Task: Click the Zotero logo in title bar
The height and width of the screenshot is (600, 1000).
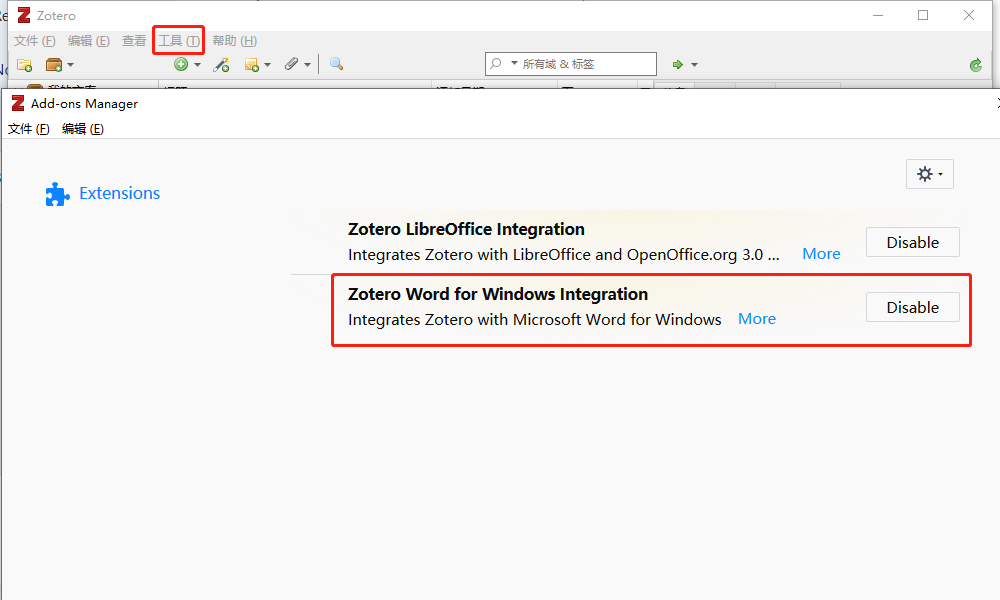Action: (24, 15)
